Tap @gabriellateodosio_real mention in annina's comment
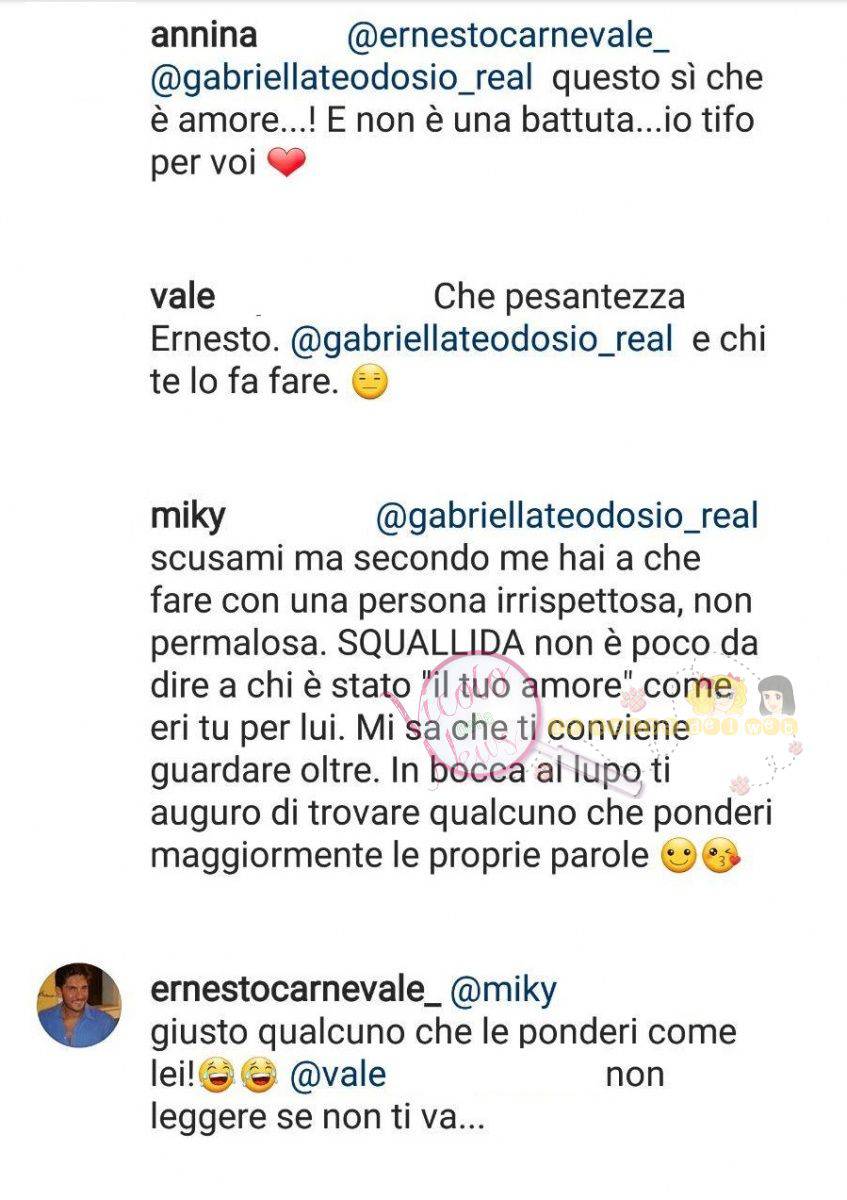Image resolution: width=847 pixels, height=1200 pixels. pos(342,79)
